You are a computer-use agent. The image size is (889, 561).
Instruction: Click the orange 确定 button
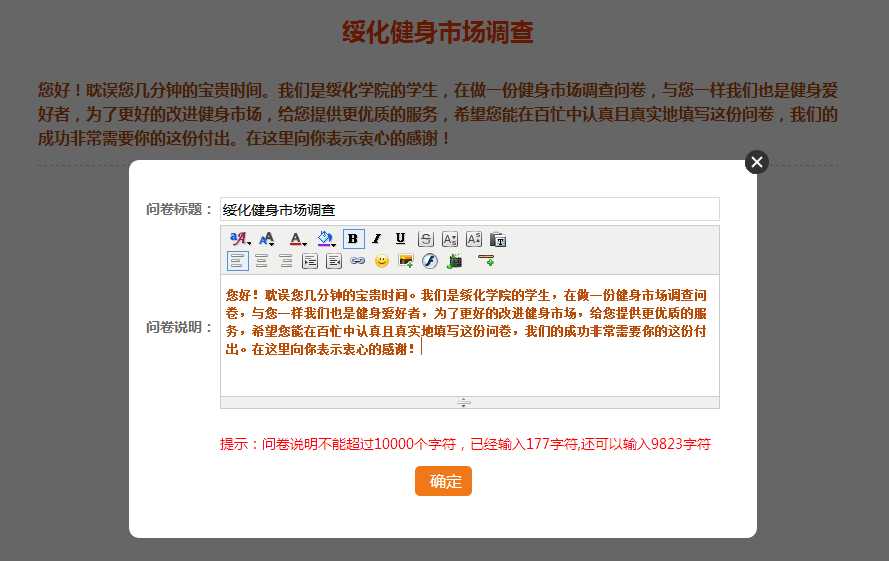[443, 481]
